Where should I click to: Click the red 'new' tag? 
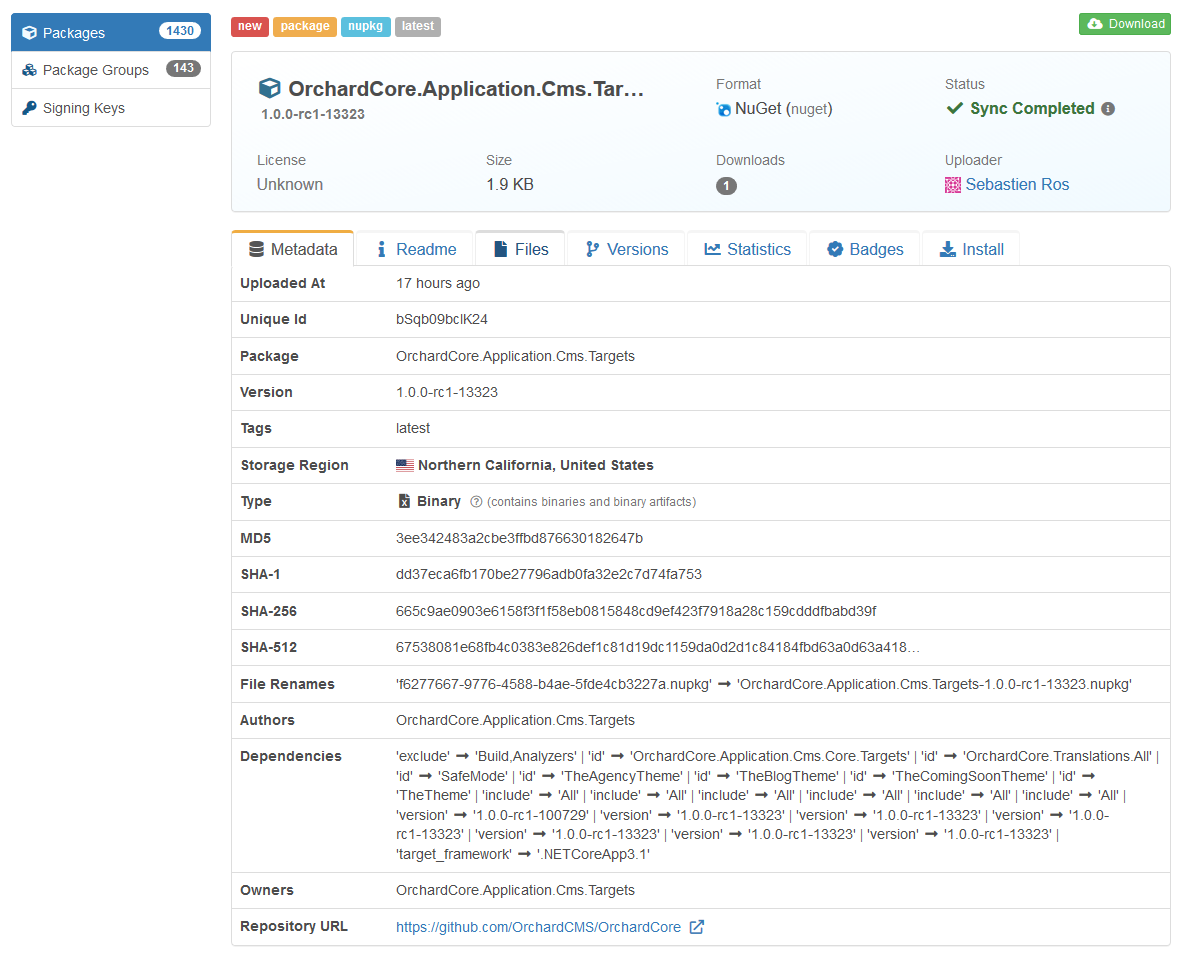250,26
